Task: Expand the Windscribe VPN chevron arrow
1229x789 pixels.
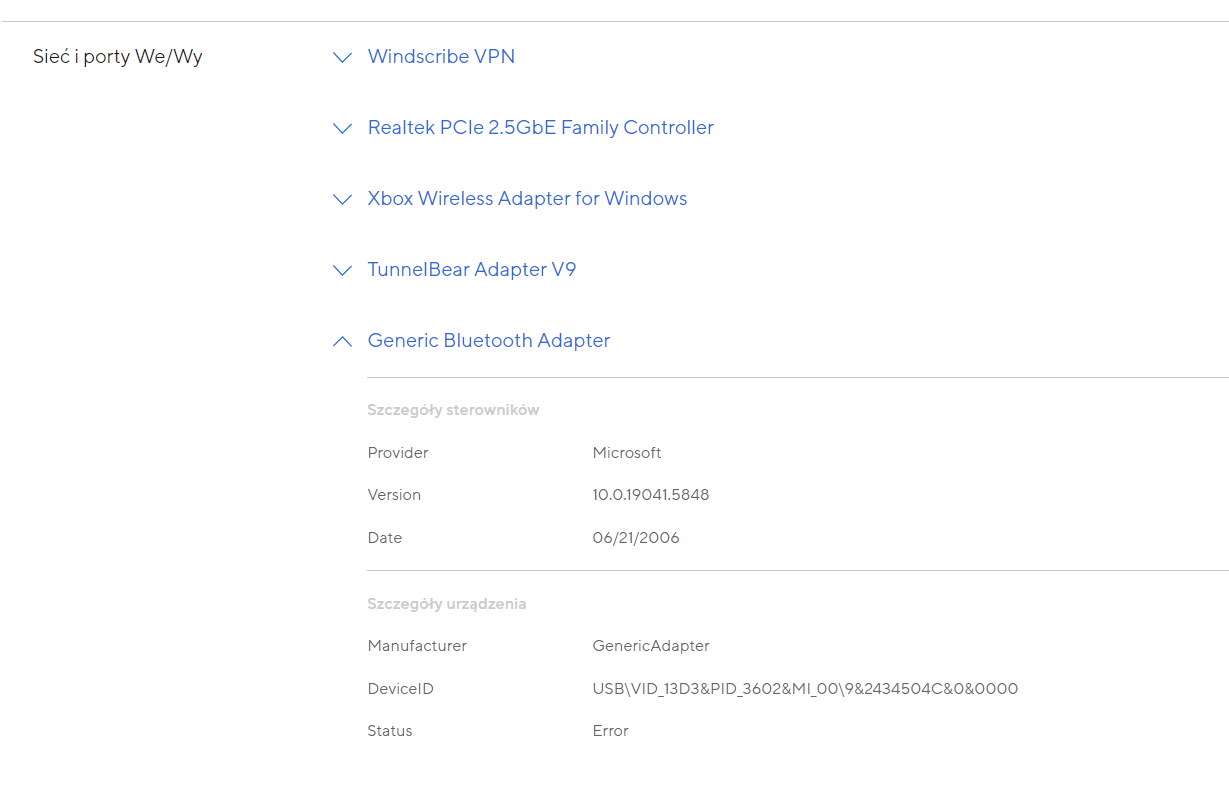Action: (x=342, y=58)
